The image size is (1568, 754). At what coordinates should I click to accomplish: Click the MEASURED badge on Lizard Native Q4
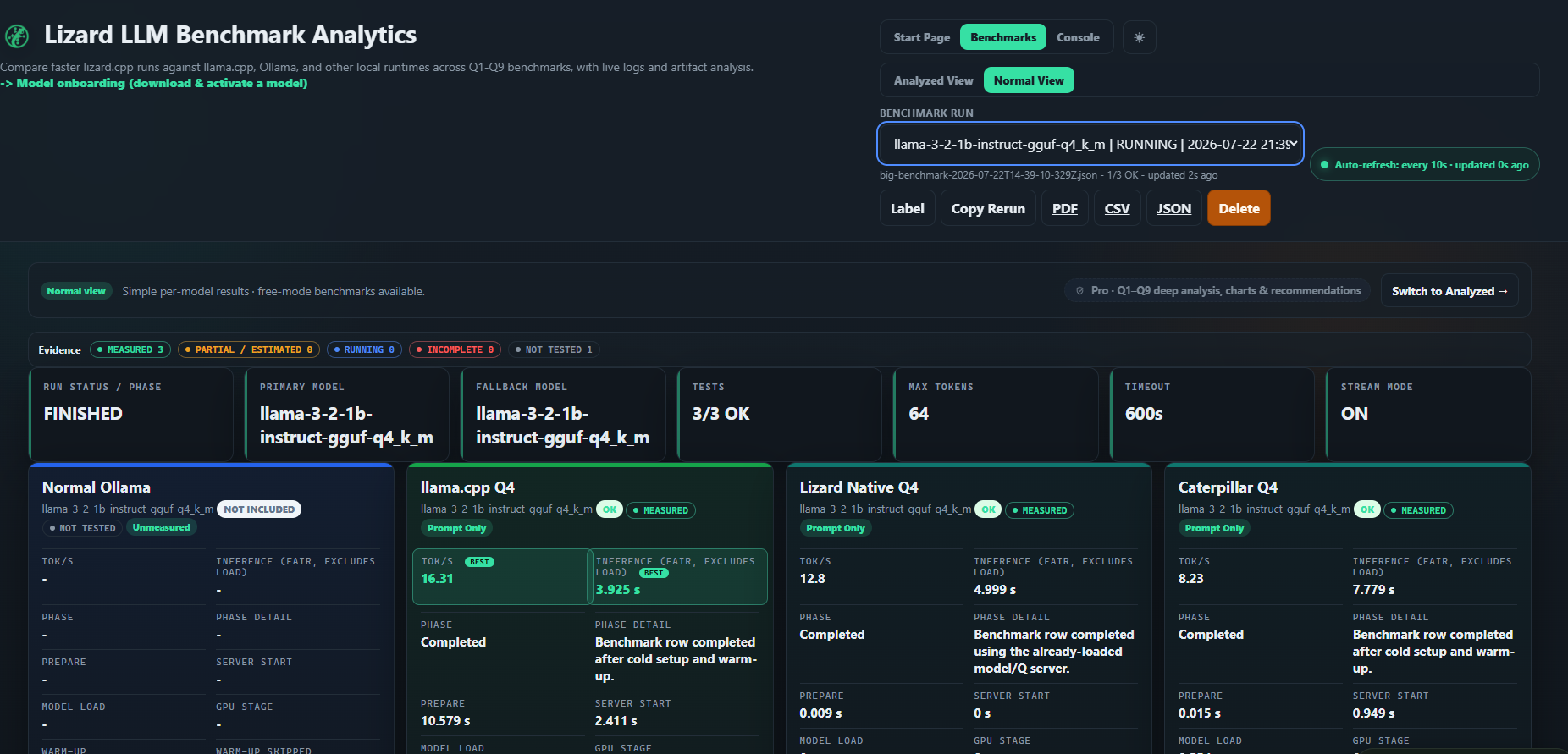tap(1039, 510)
